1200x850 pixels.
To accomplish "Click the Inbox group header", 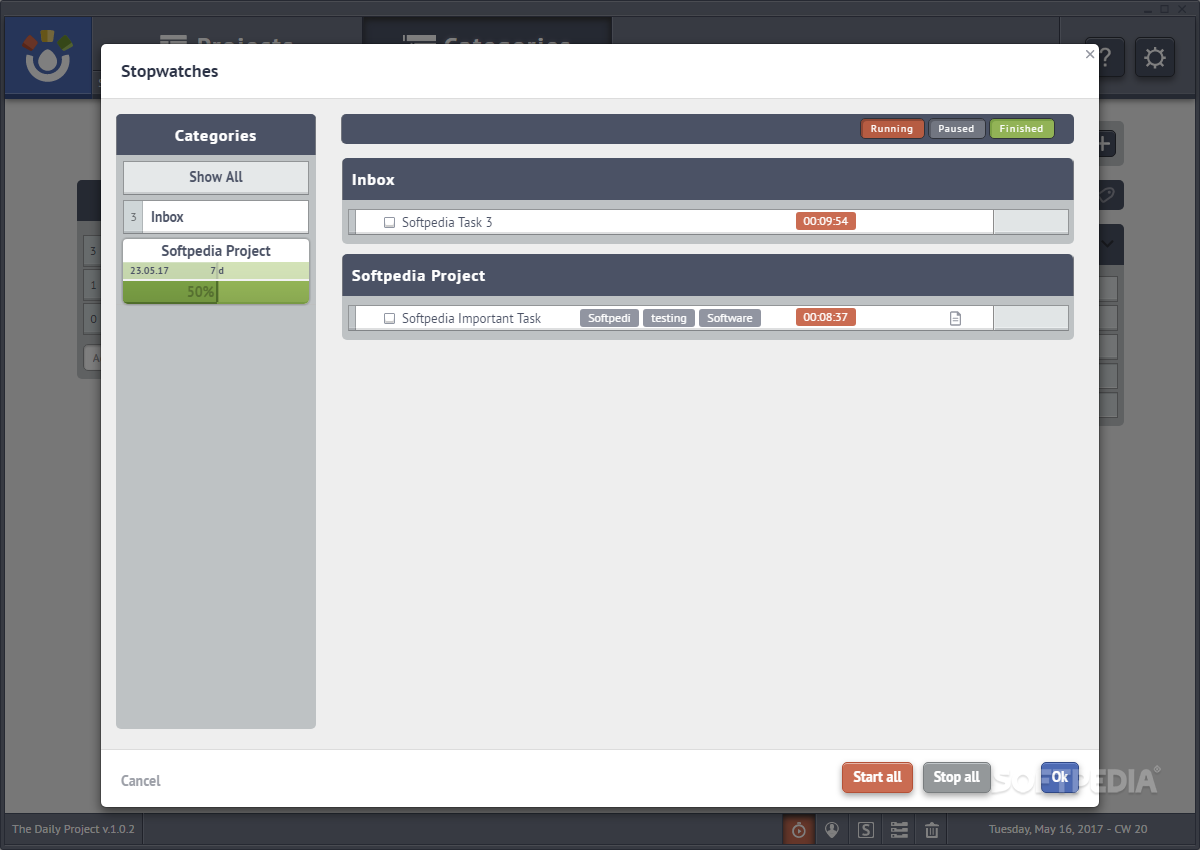I will [708, 180].
